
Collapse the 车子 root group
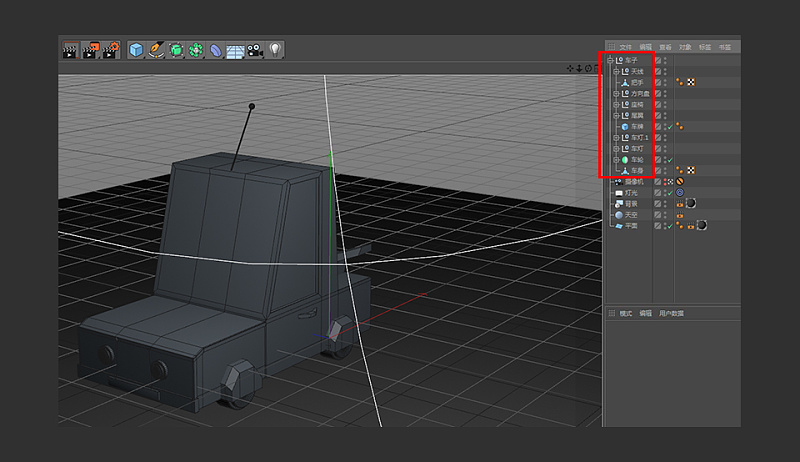[x=610, y=60]
